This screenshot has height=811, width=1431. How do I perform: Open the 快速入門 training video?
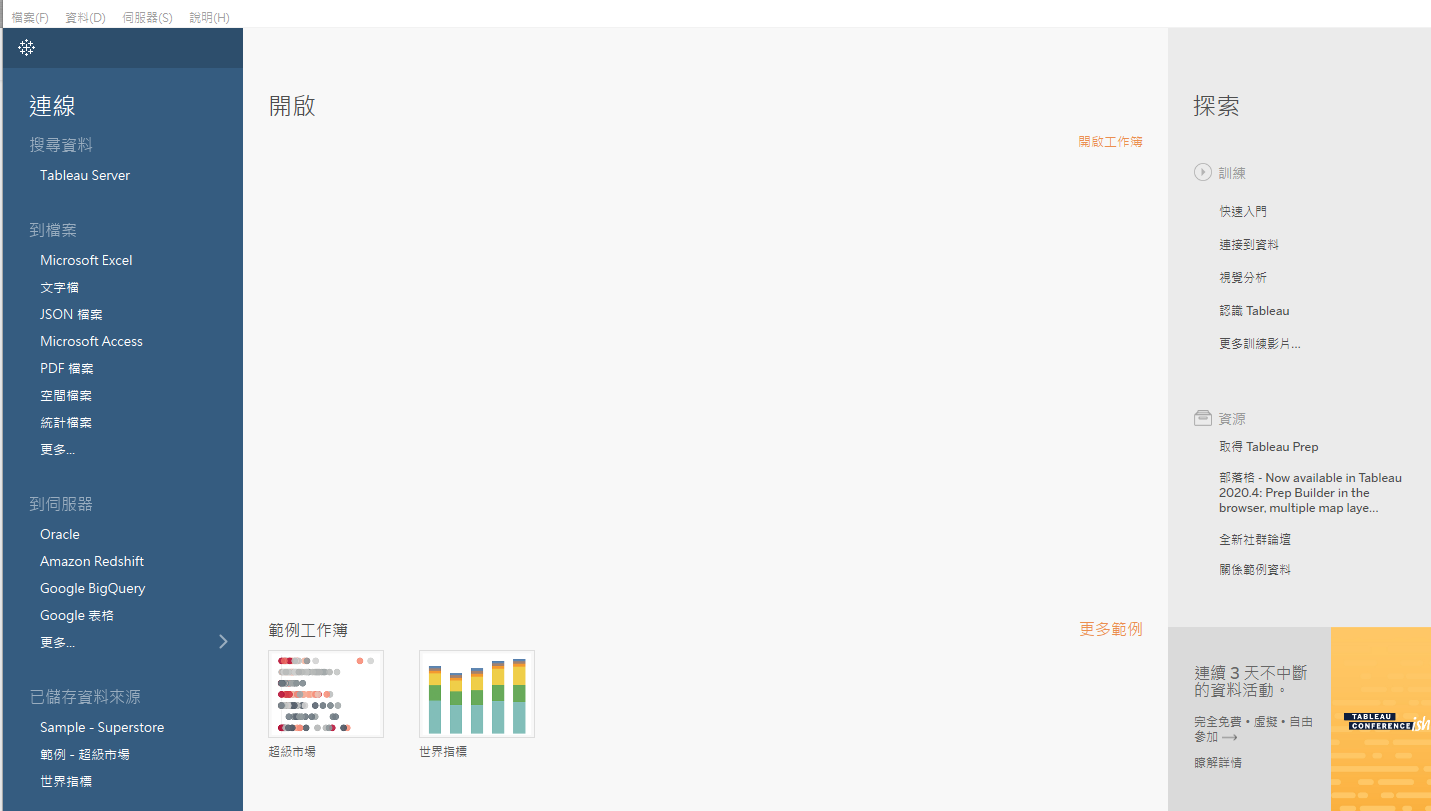[x=1243, y=212]
